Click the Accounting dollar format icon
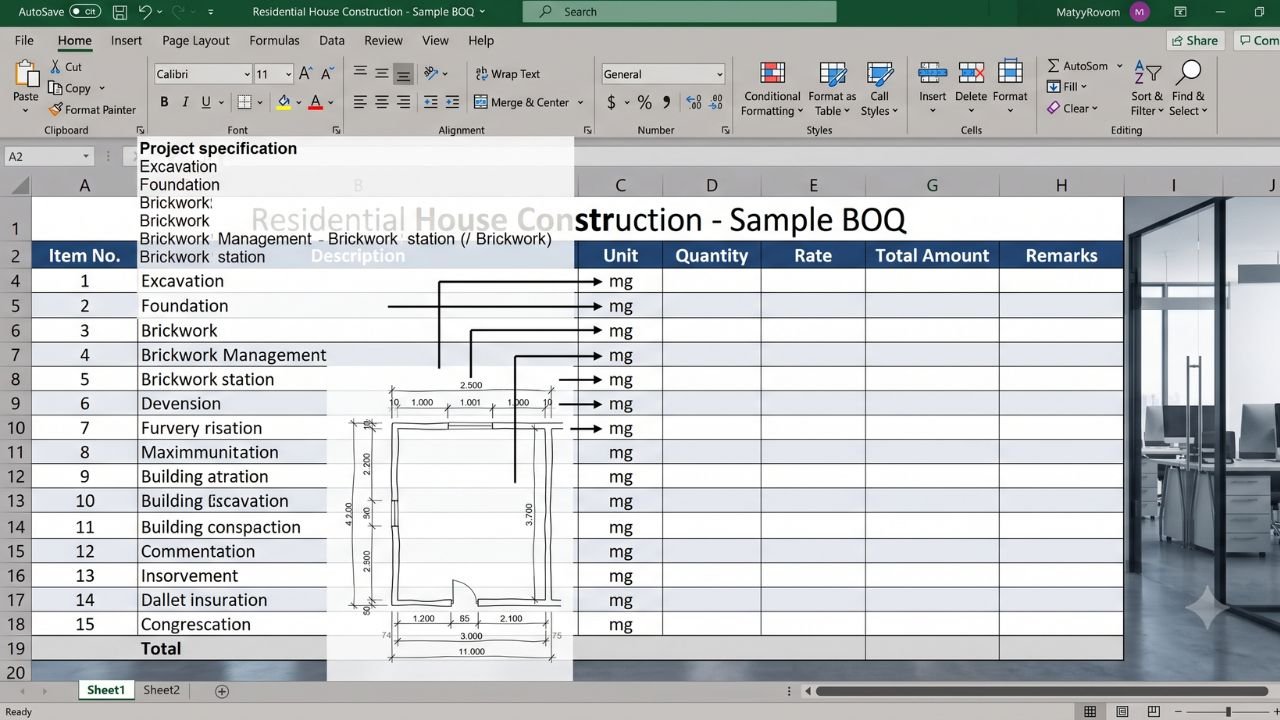The image size is (1280, 720). point(611,102)
